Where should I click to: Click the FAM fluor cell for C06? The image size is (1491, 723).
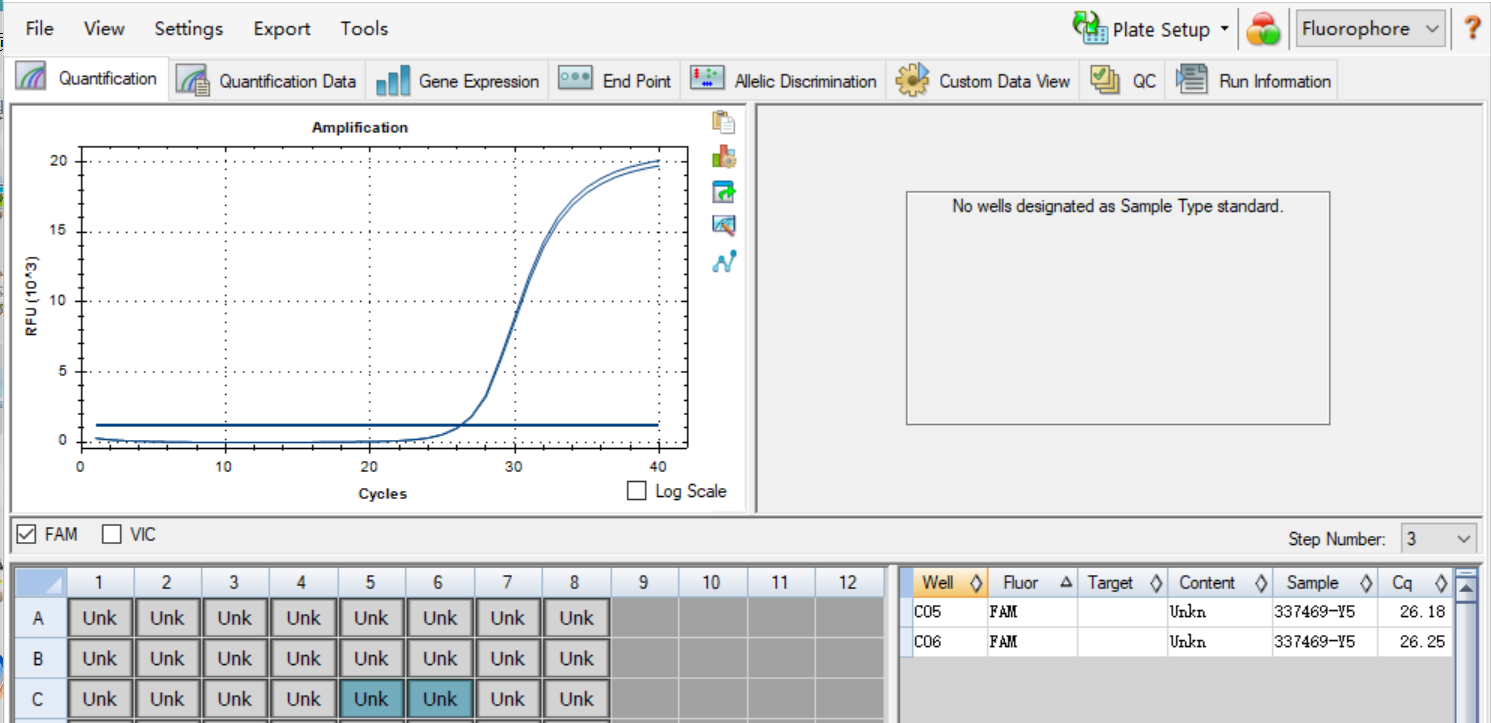[x=1032, y=642]
